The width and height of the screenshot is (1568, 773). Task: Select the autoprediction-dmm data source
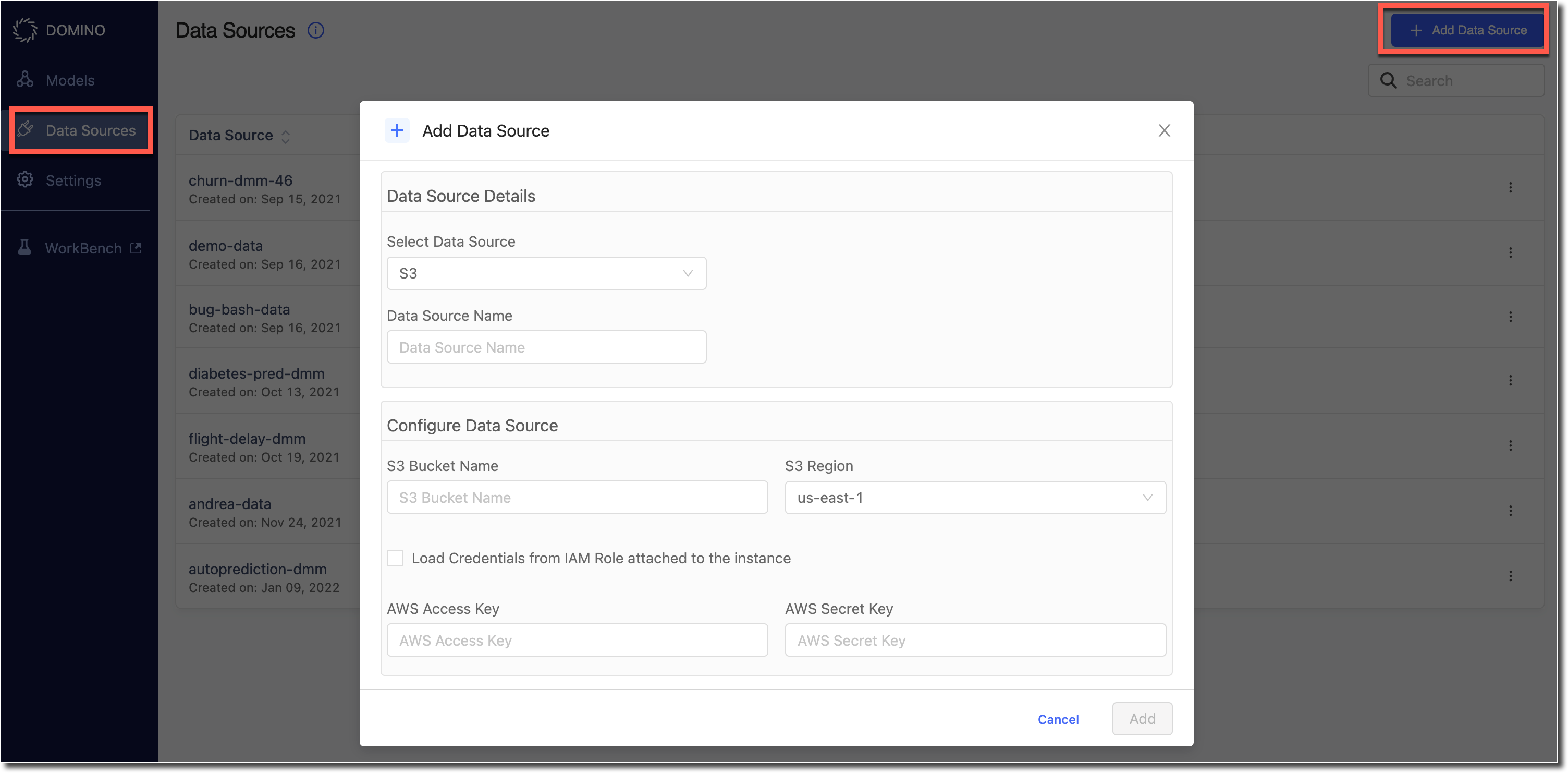258,569
